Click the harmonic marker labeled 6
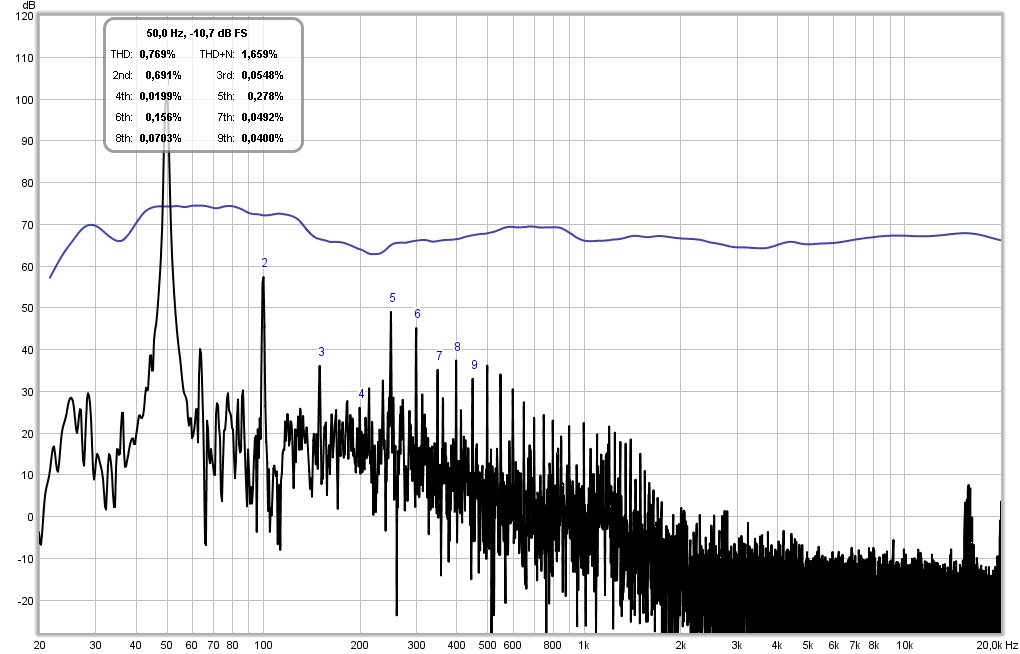Screen dimensions: 1020x654 tap(417, 314)
